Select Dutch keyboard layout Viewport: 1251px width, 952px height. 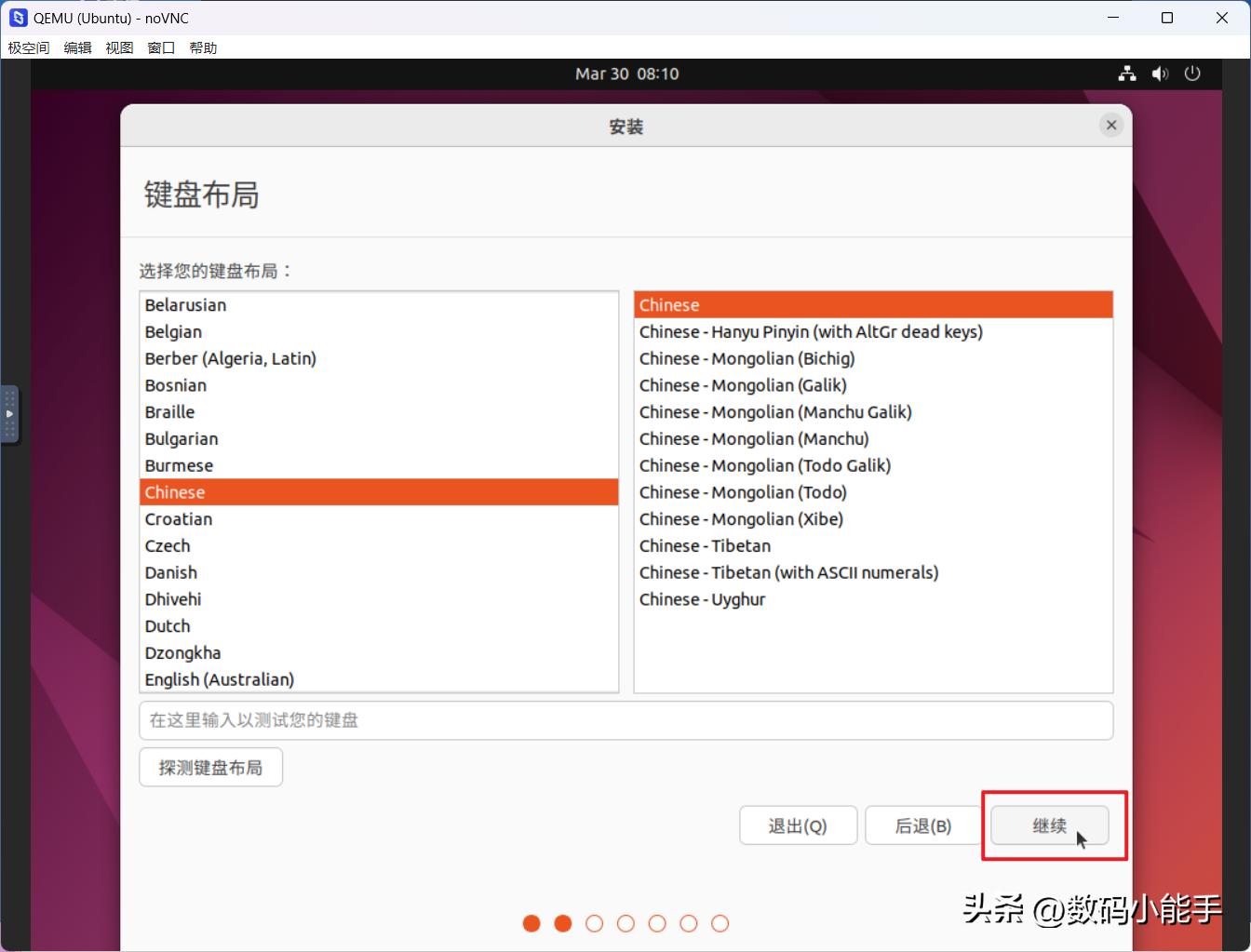(x=380, y=626)
